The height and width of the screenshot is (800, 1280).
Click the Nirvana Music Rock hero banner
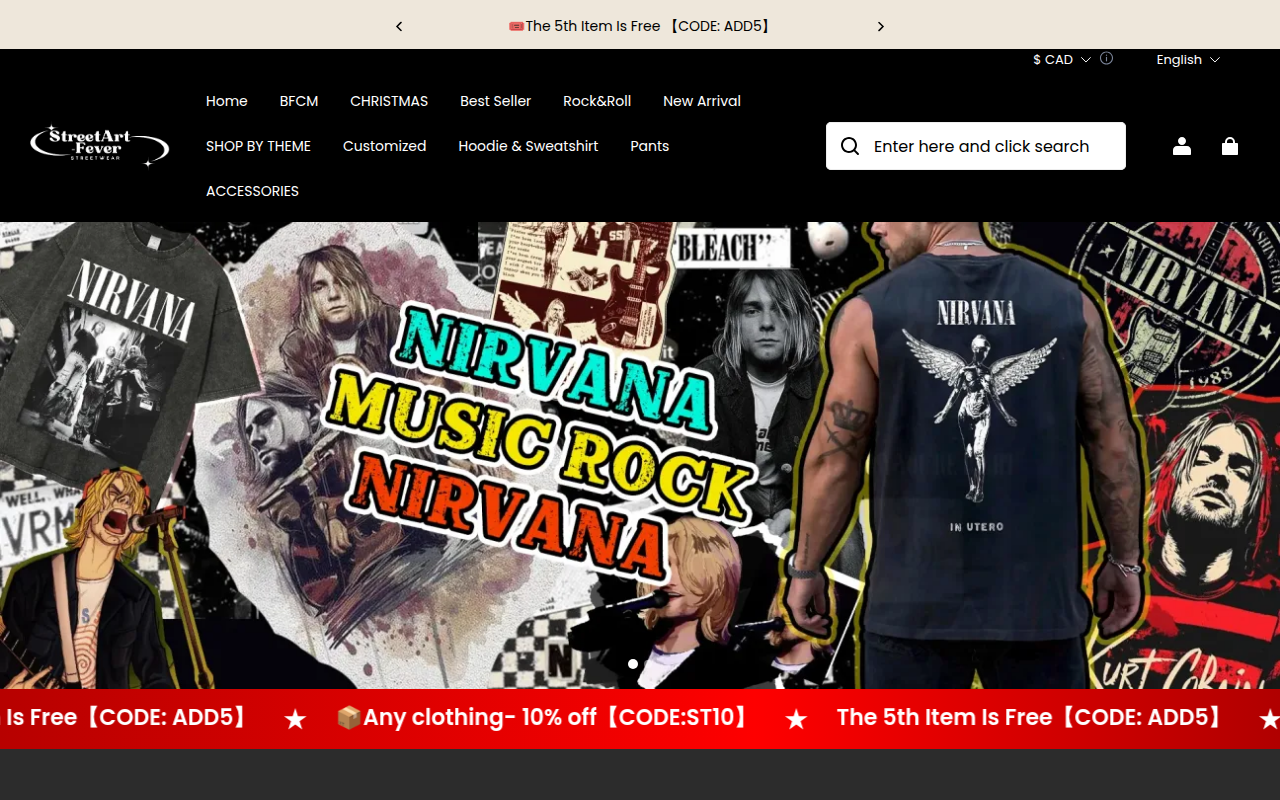(x=640, y=455)
